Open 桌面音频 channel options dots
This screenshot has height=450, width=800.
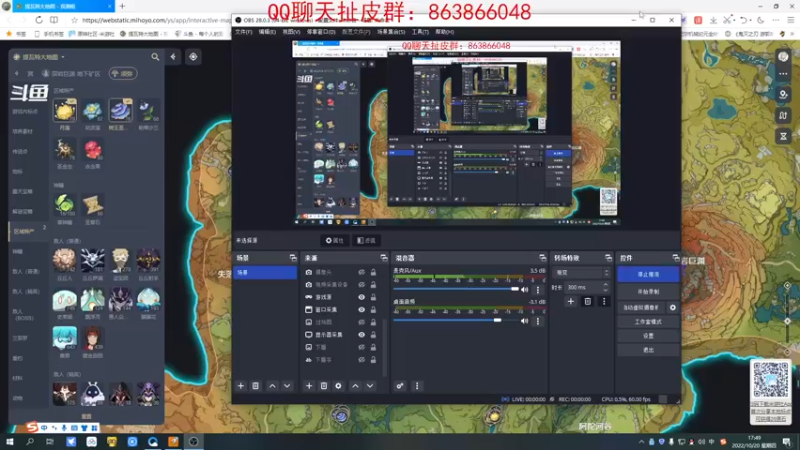(x=538, y=321)
